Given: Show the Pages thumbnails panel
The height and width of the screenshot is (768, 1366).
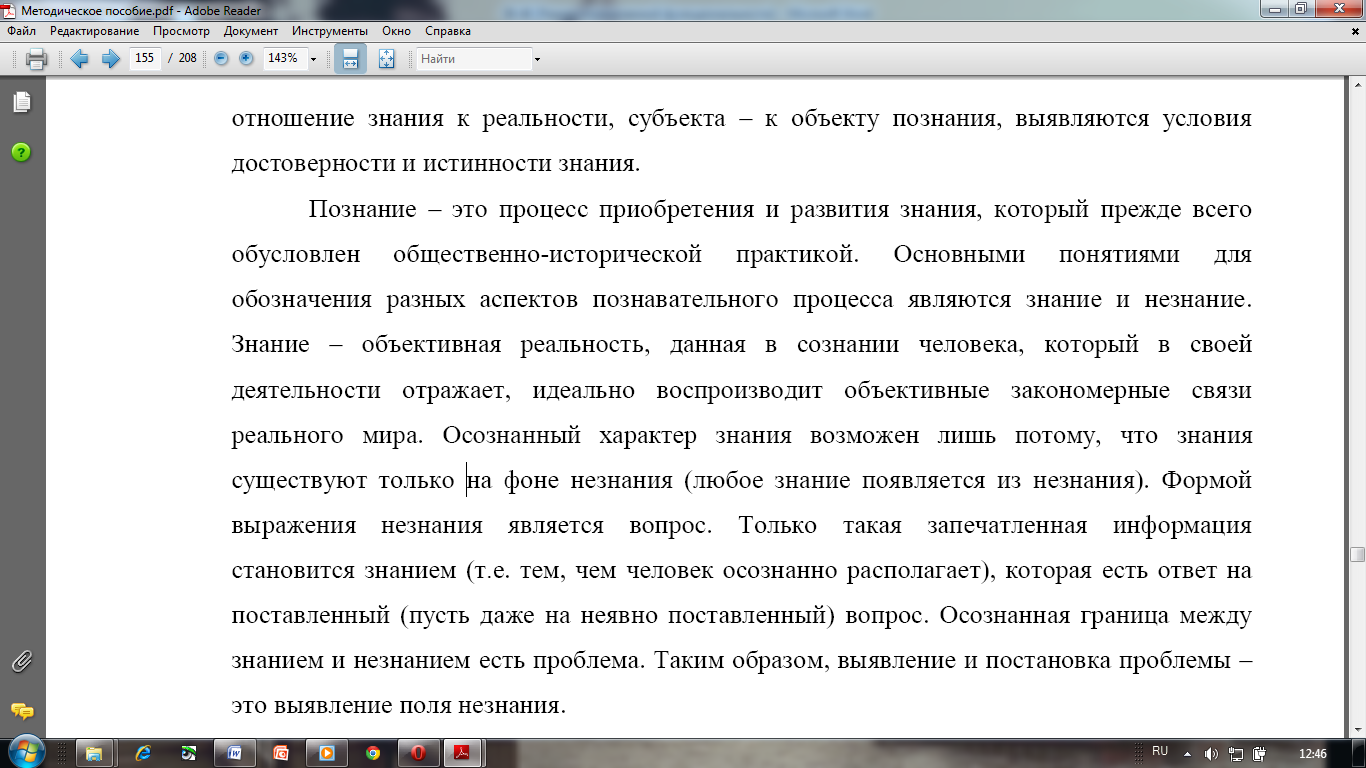Looking at the screenshot, I should 21,102.
